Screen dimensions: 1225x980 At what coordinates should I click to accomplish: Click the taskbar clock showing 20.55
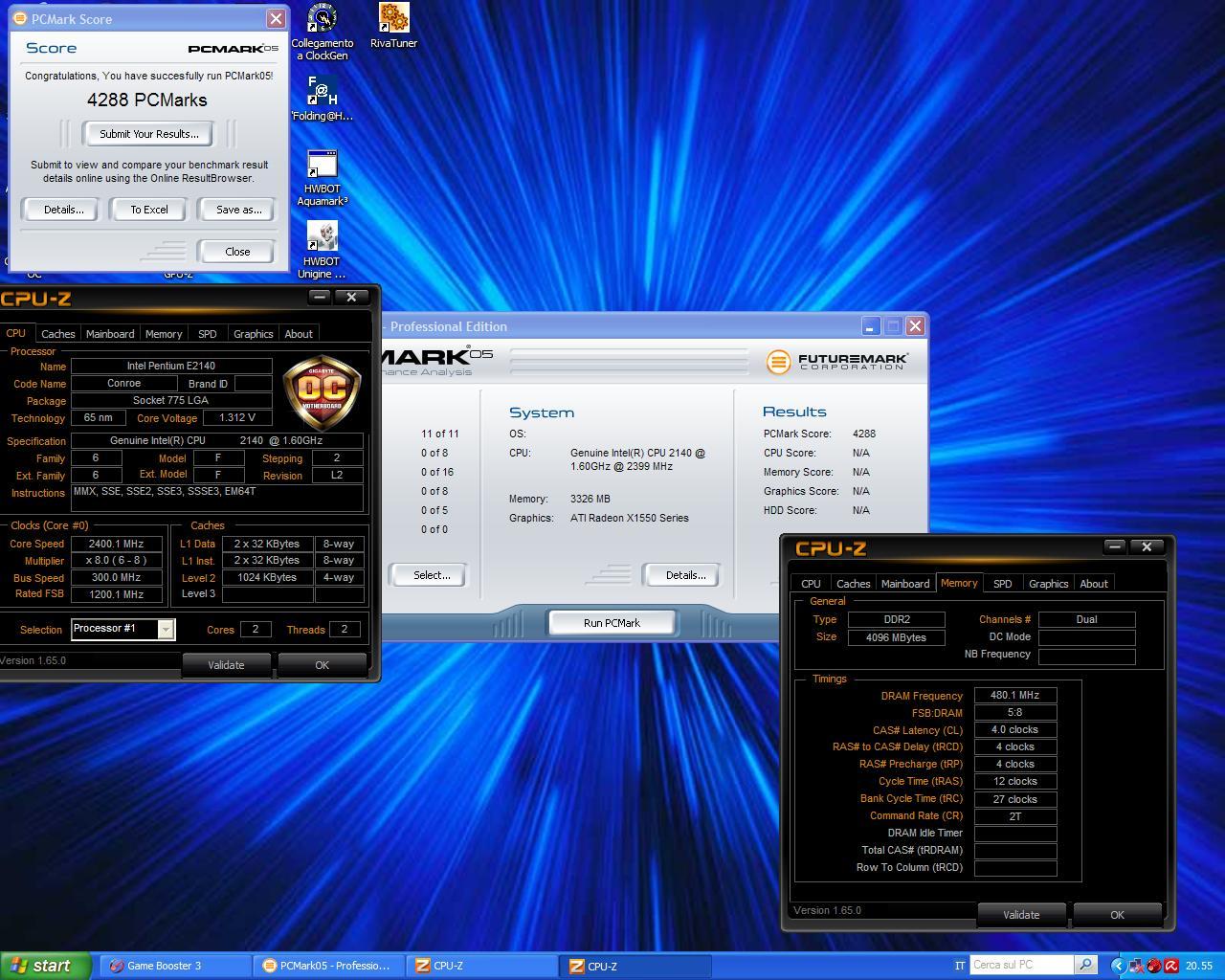point(1199,966)
